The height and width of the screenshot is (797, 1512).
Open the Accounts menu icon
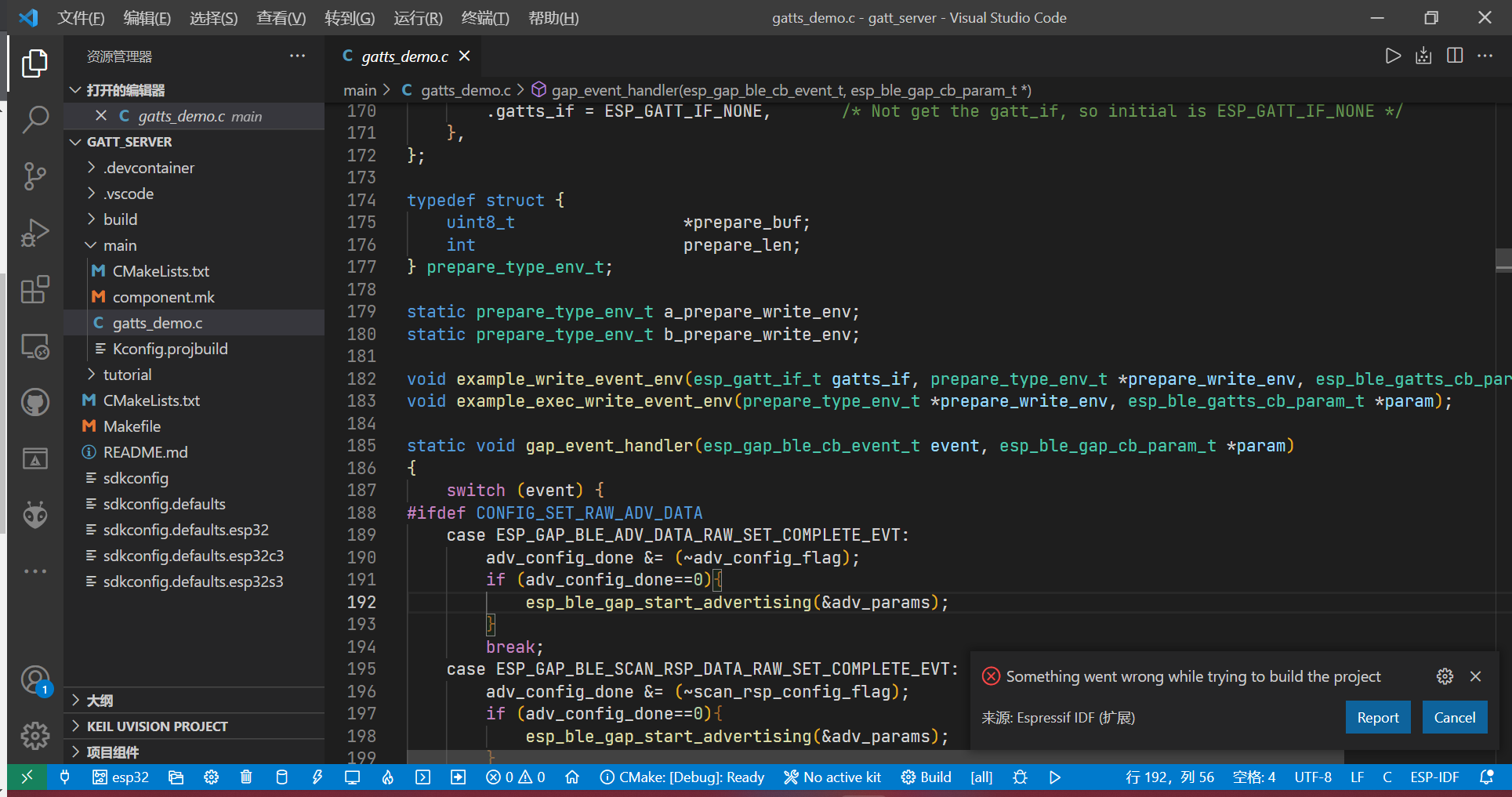[34, 680]
